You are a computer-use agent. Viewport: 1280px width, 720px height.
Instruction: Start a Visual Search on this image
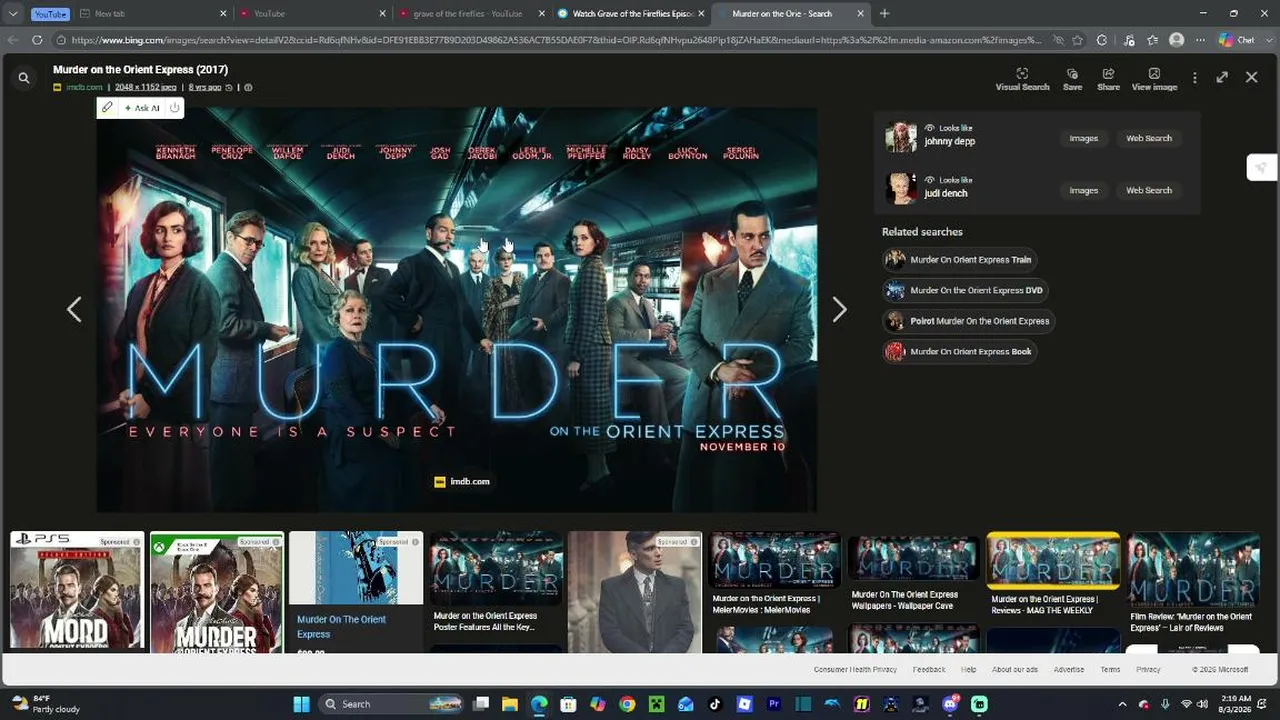[x=1022, y=79]
